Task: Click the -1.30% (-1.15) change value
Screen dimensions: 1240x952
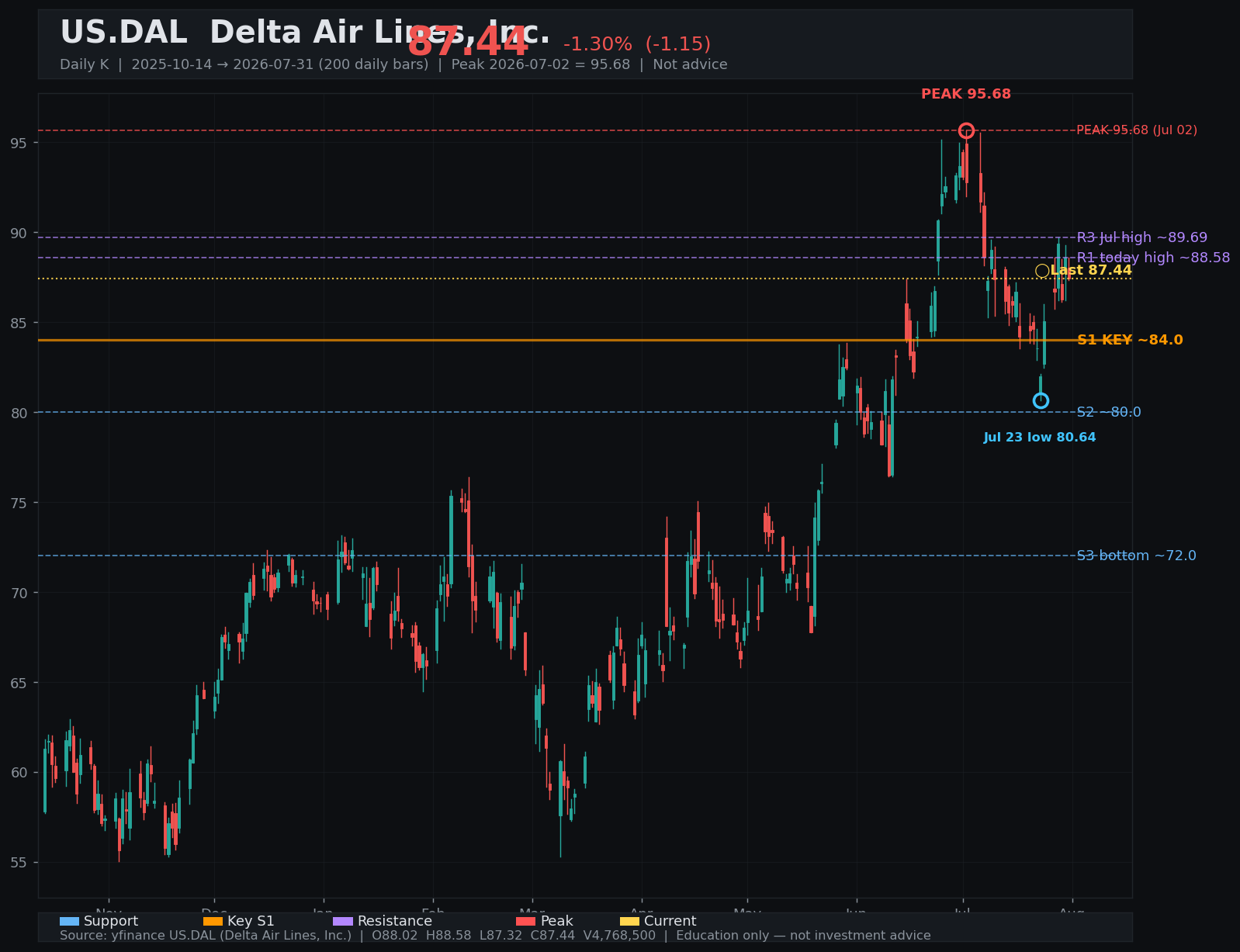Action: 637,44
